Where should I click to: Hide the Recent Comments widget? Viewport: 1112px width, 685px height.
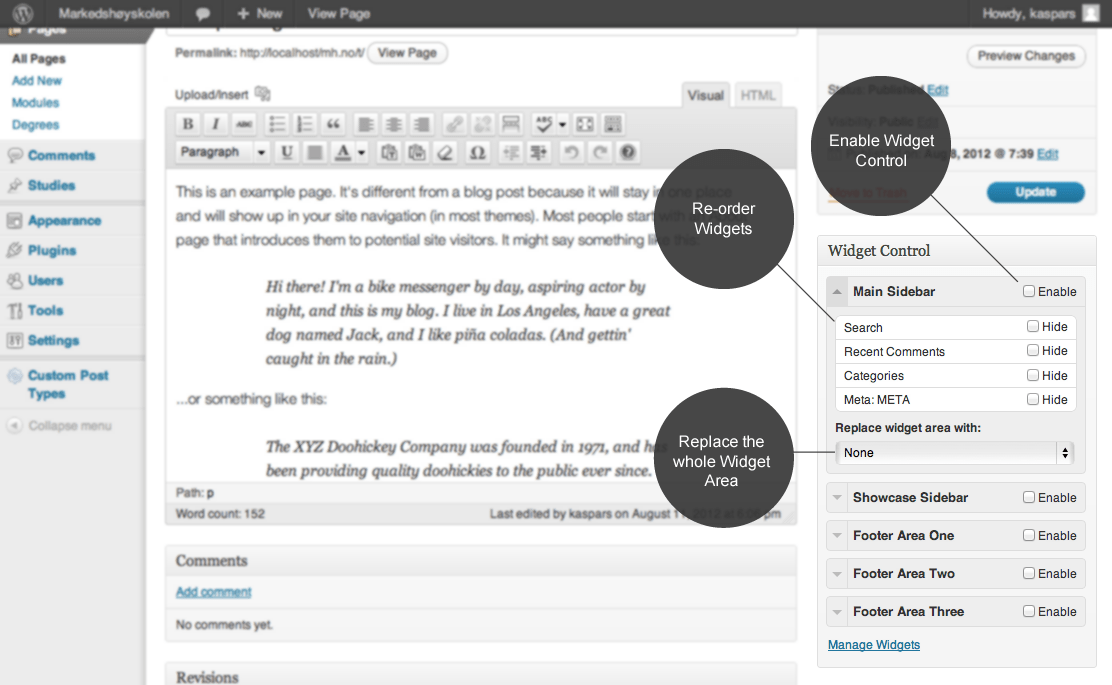click(1031, 351)
